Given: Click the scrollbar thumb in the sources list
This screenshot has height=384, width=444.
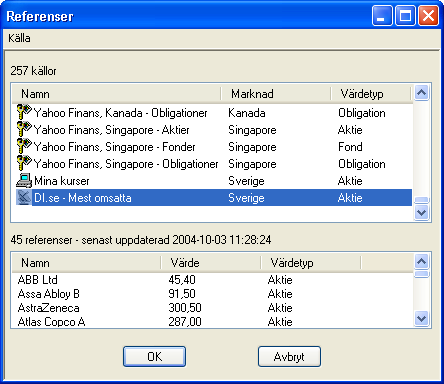Looking at the screenshot, I should [x=422, y=200].
